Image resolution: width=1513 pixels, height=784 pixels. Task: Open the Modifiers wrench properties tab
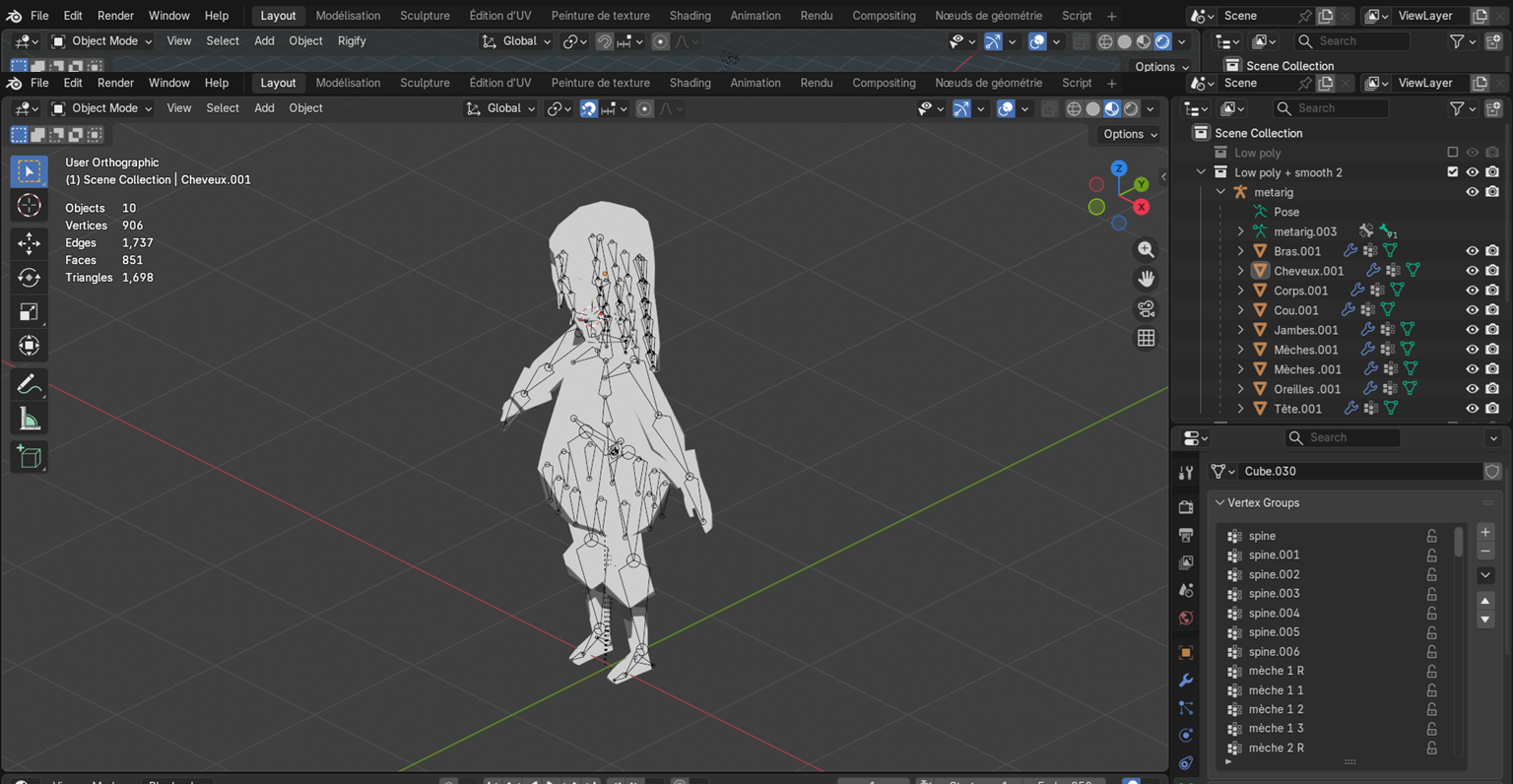click(x=1186, y=681)
